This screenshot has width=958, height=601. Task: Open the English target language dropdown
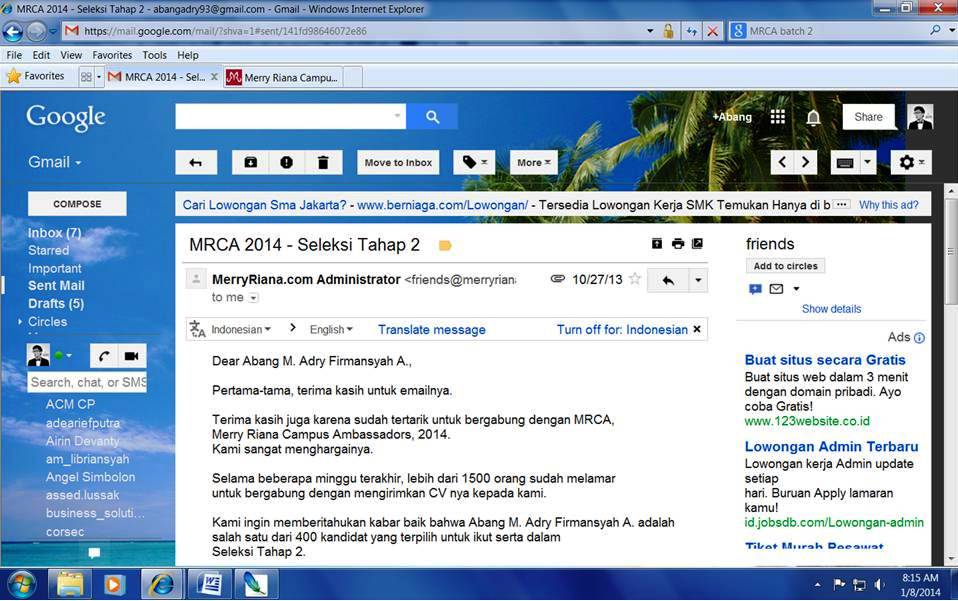pyautogui.click(x=331, y=329)
